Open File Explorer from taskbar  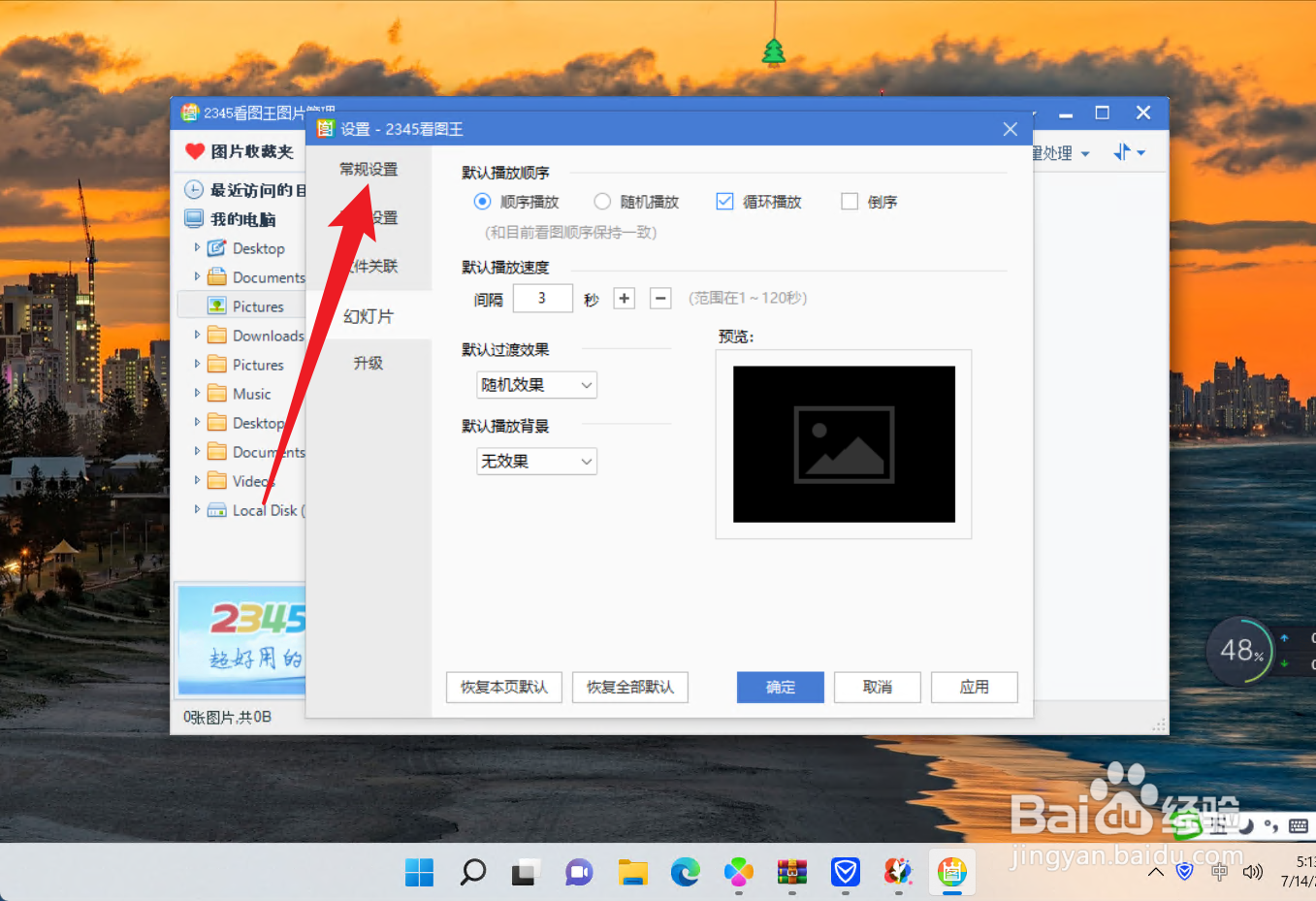632,873
